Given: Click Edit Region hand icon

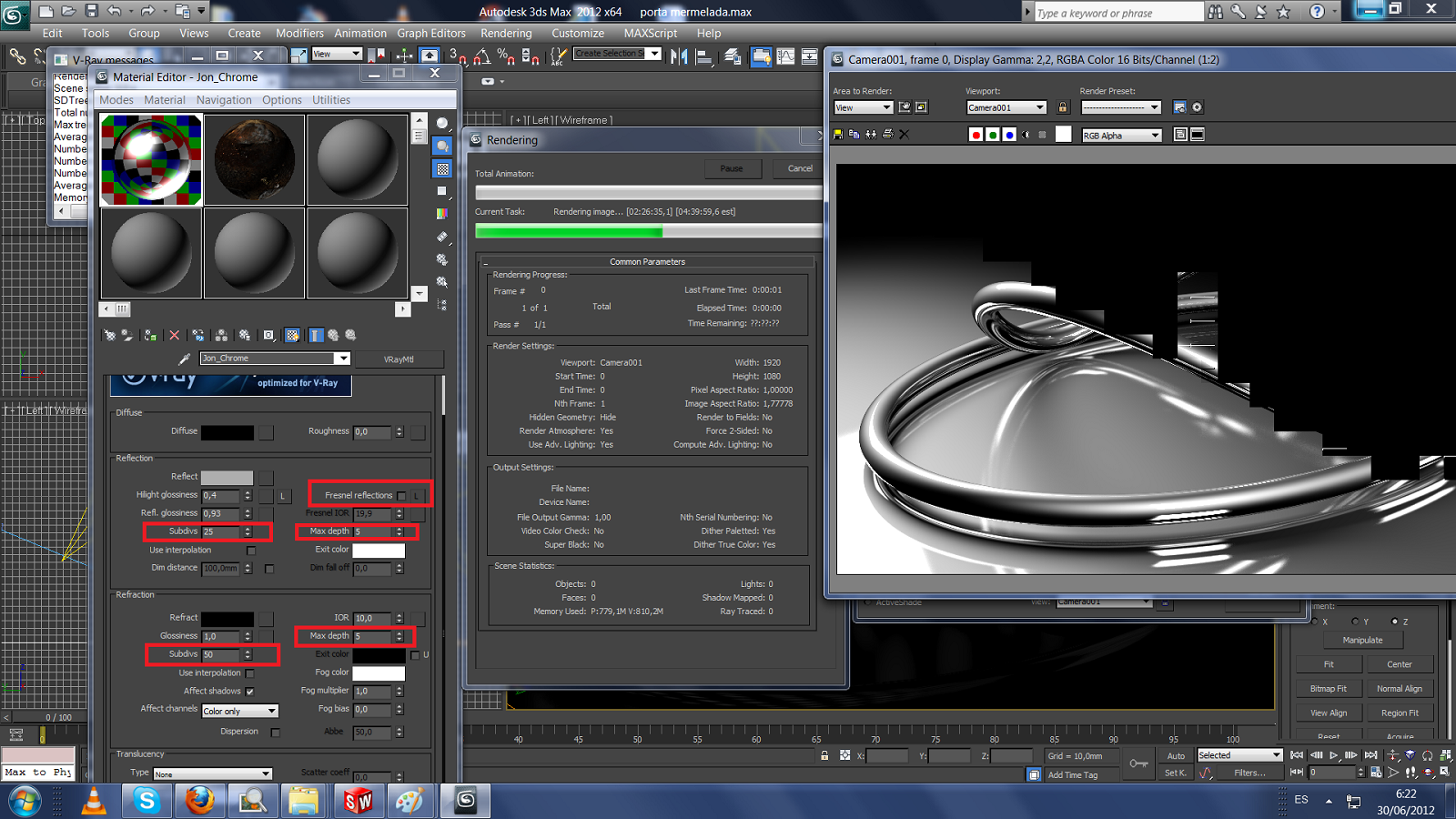Looking at the screenshot, I should click(x=905, y=107).
